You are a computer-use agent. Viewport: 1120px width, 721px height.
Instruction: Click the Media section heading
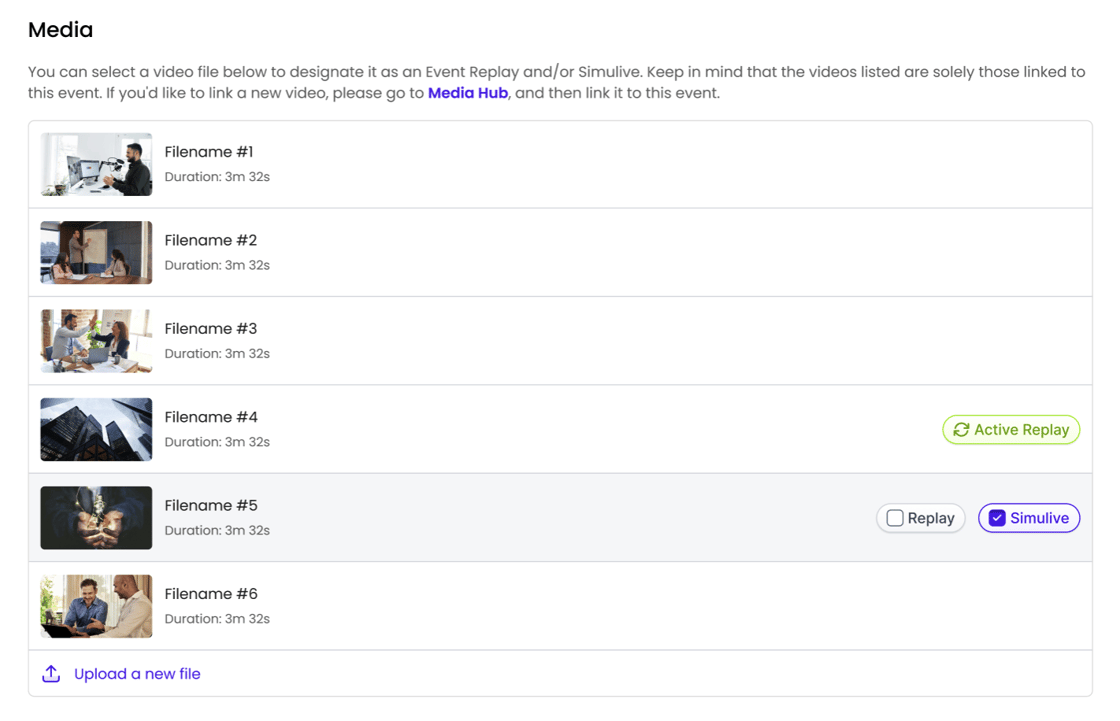pos(61,30)
